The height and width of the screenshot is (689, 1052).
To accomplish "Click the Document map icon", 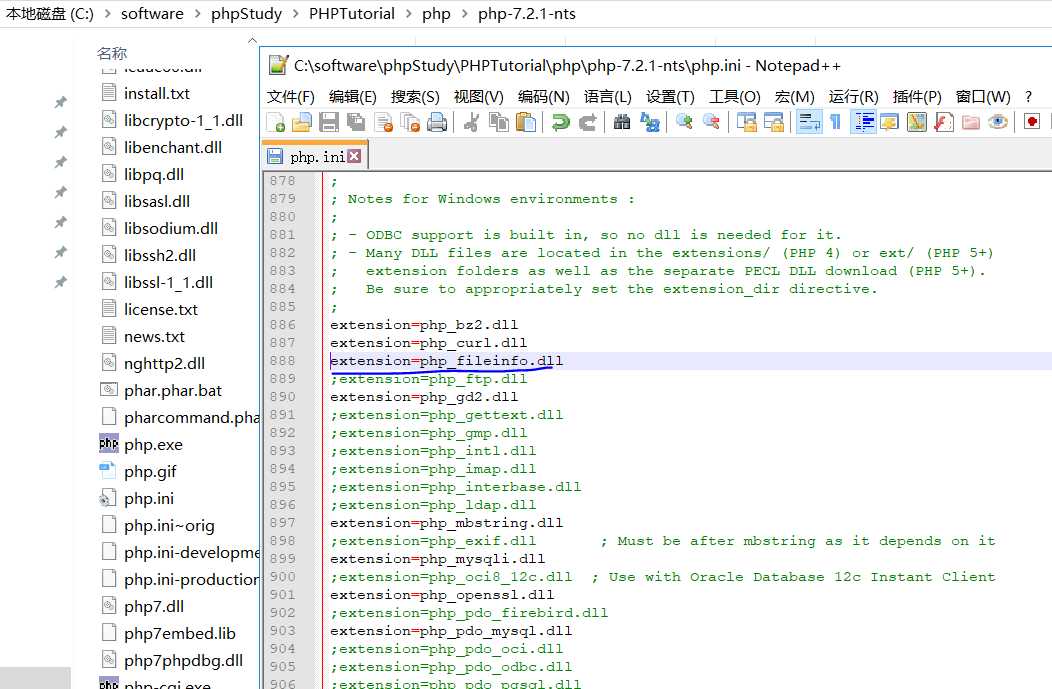I will (916, 122).
